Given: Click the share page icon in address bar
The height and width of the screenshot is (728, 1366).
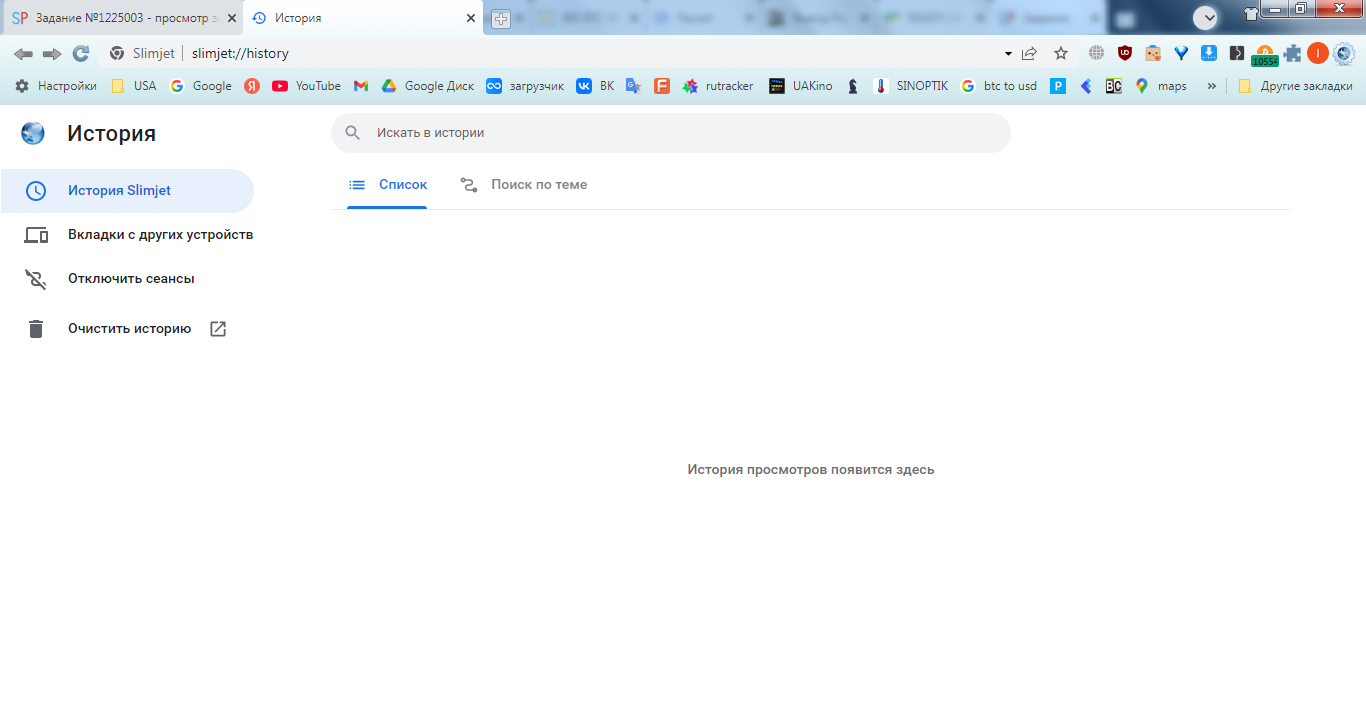Looking at the screenshot, I should (x=1029, y=53).
